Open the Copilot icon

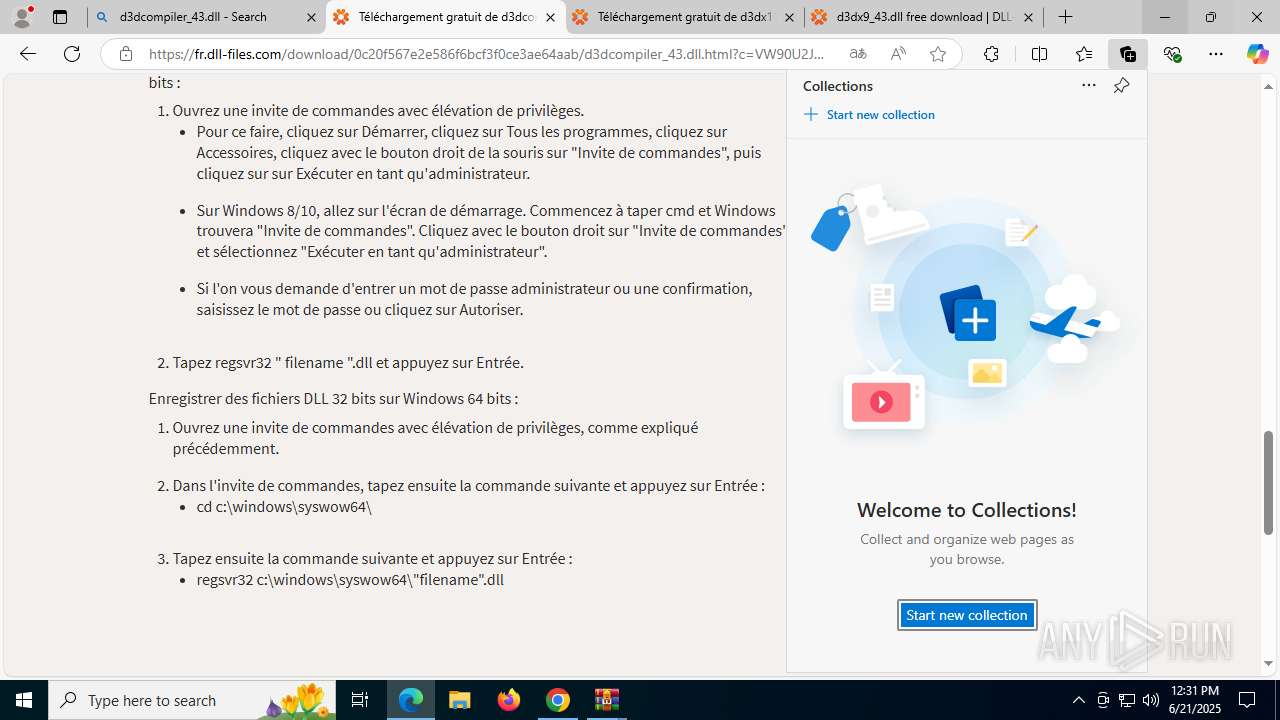point(1257,54)
